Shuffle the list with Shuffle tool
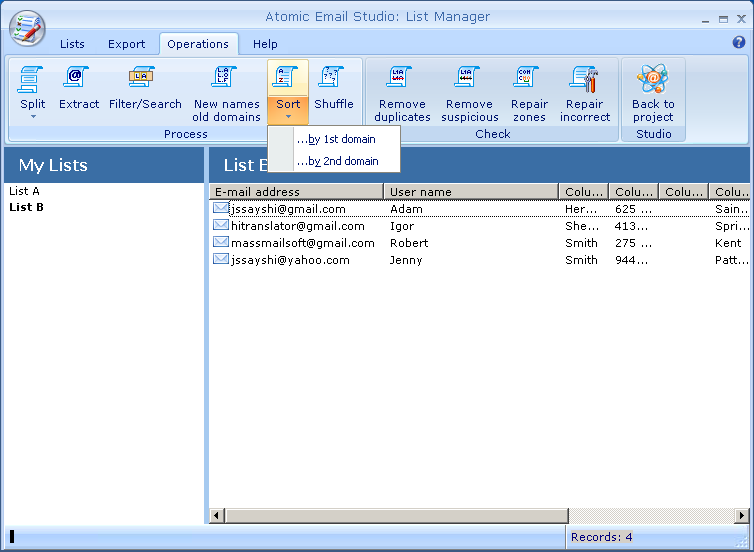Screen dimensions: 754x552 pos(334,89)
